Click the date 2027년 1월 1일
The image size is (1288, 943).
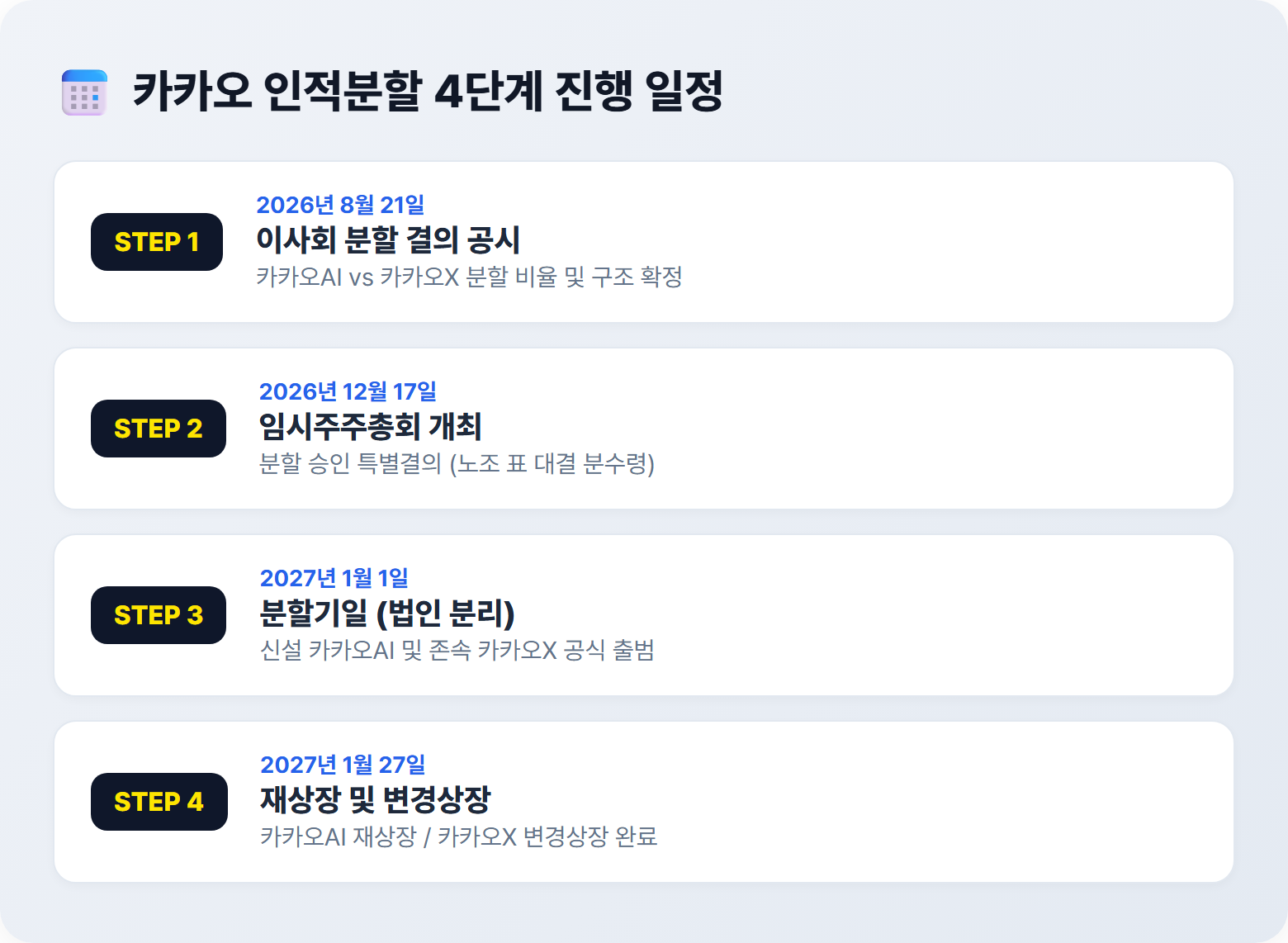[334, 578]
